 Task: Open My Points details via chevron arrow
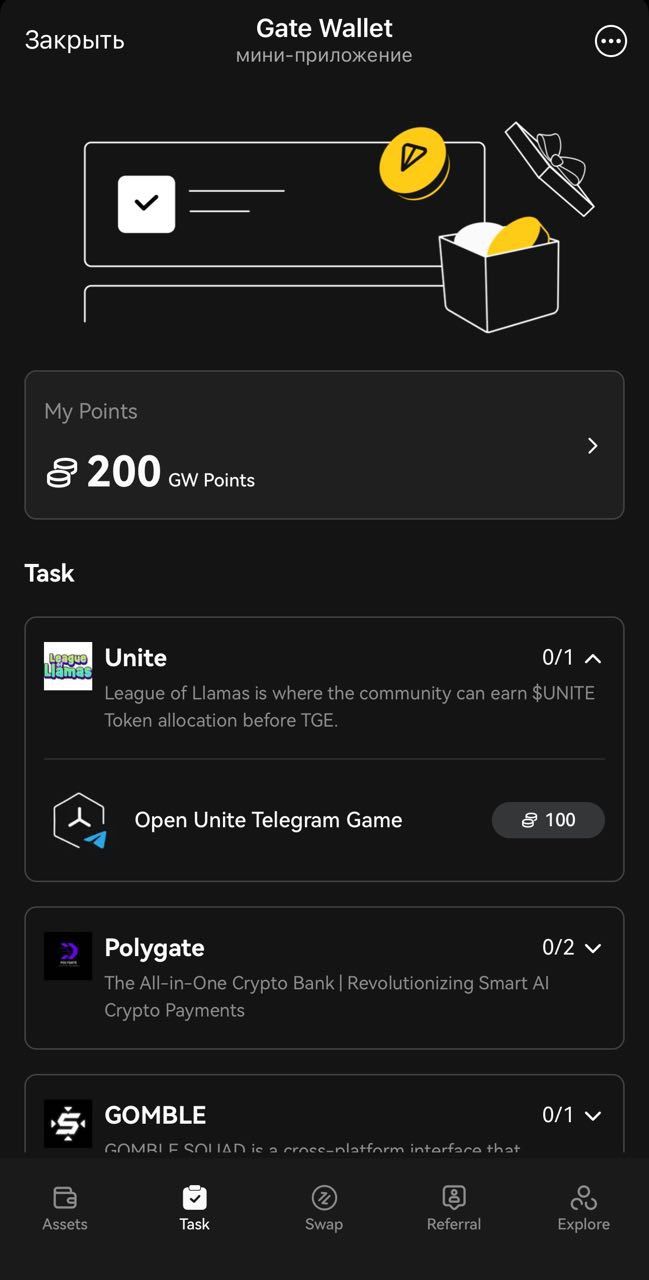coord(591,445)
